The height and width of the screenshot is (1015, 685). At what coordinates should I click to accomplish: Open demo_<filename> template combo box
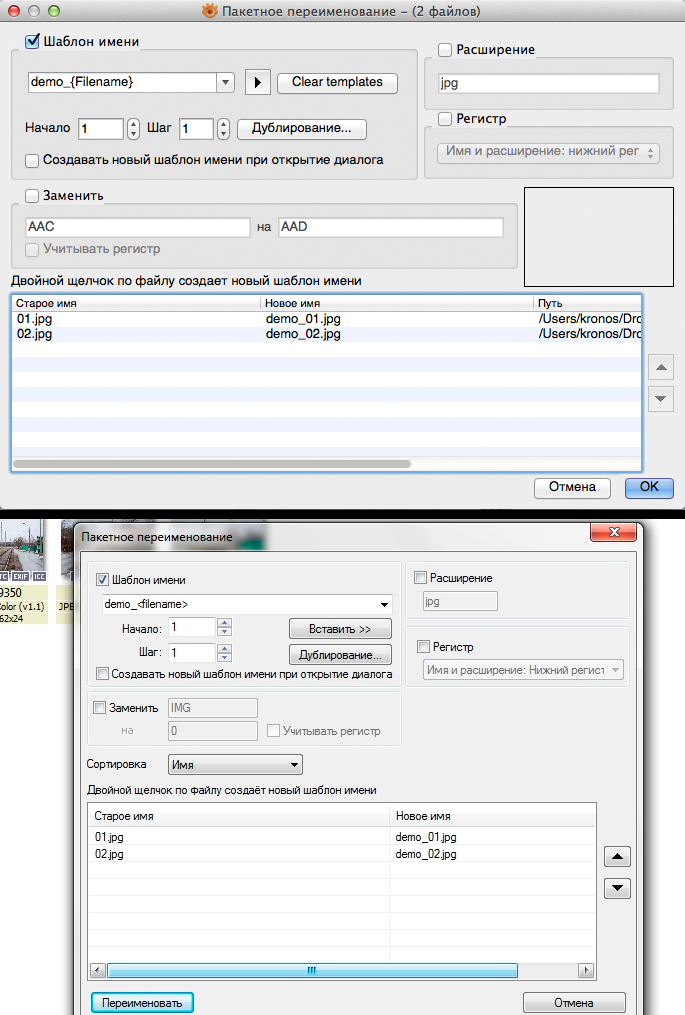pos(247,605)
